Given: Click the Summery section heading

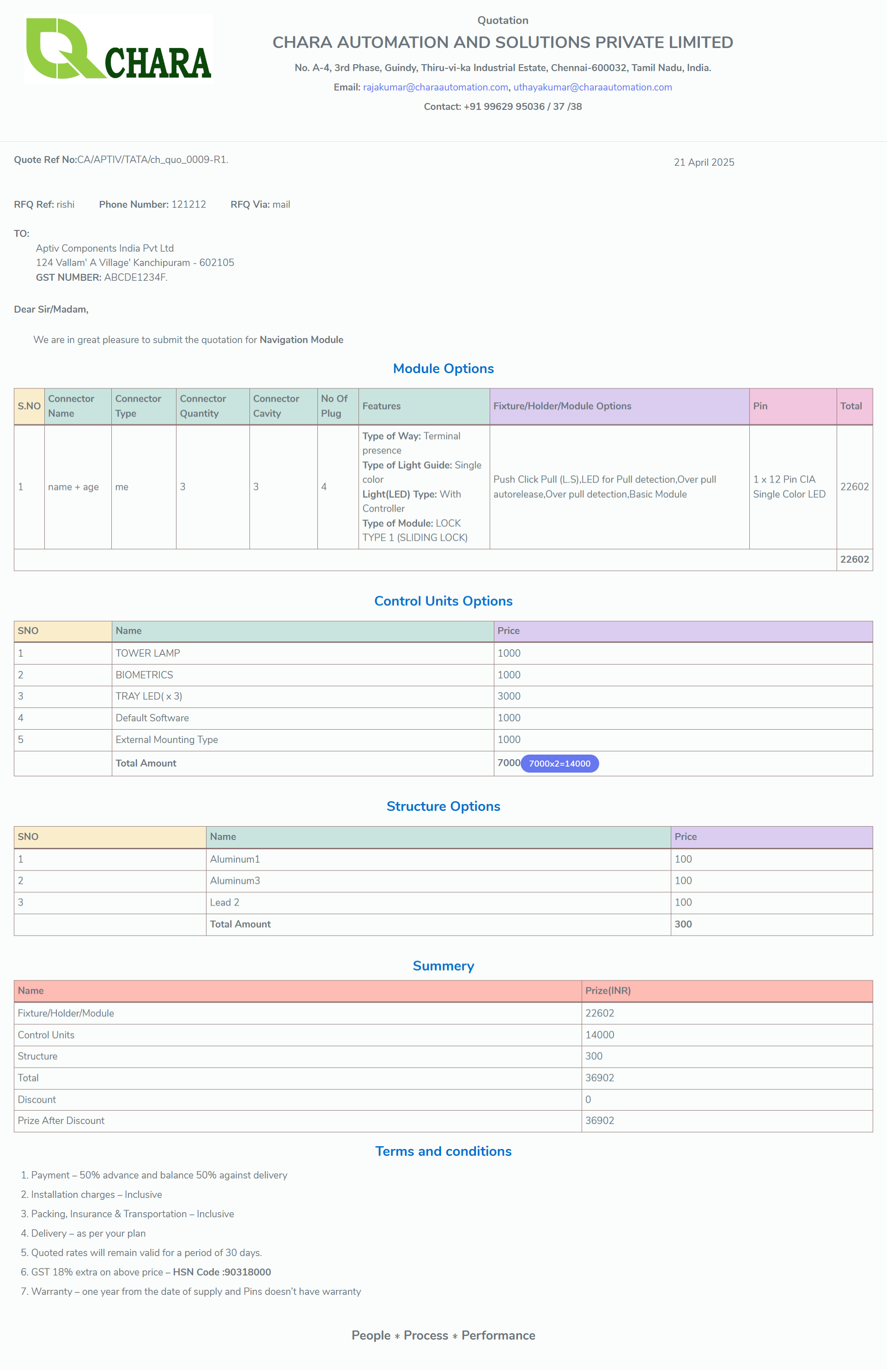Looking at the screenshot, I should 443,966.
